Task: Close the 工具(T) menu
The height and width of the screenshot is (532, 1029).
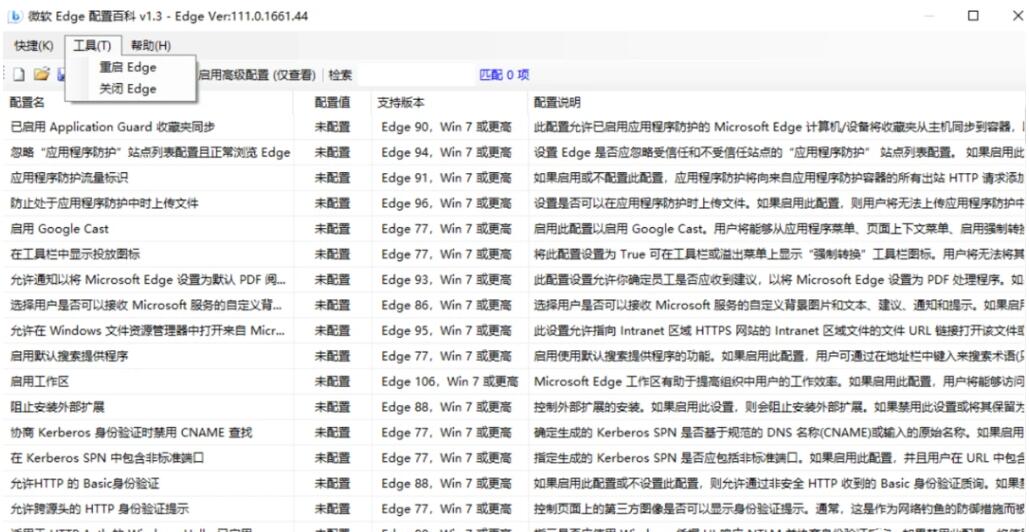Action: click(x=93, y=45)
